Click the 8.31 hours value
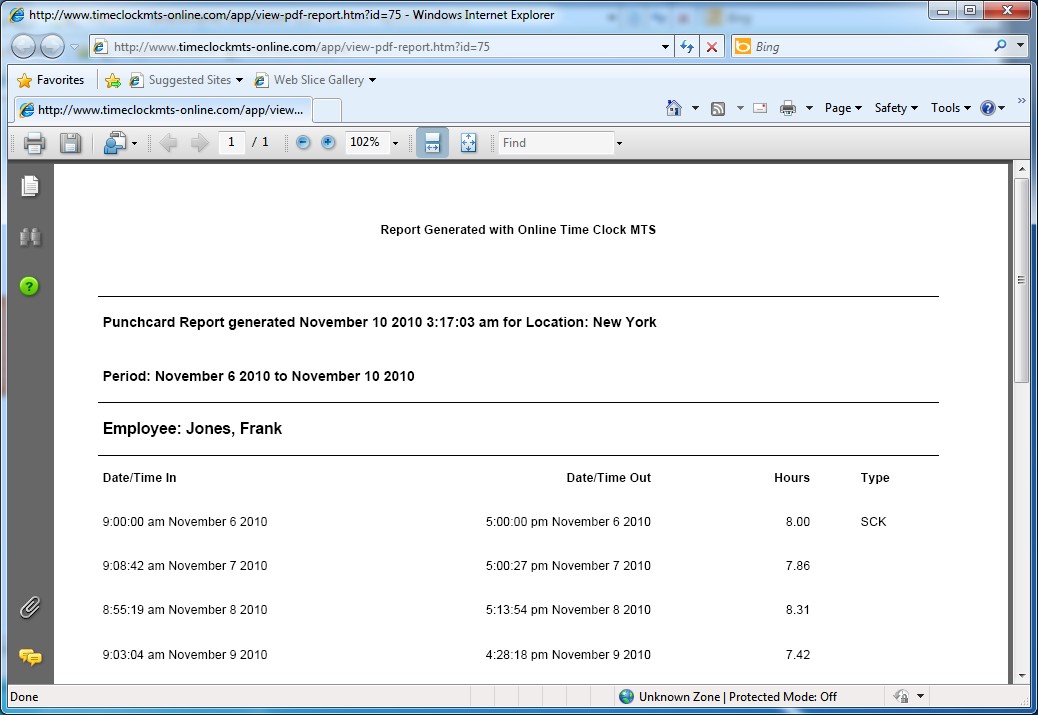 click(x=798, y=610)
